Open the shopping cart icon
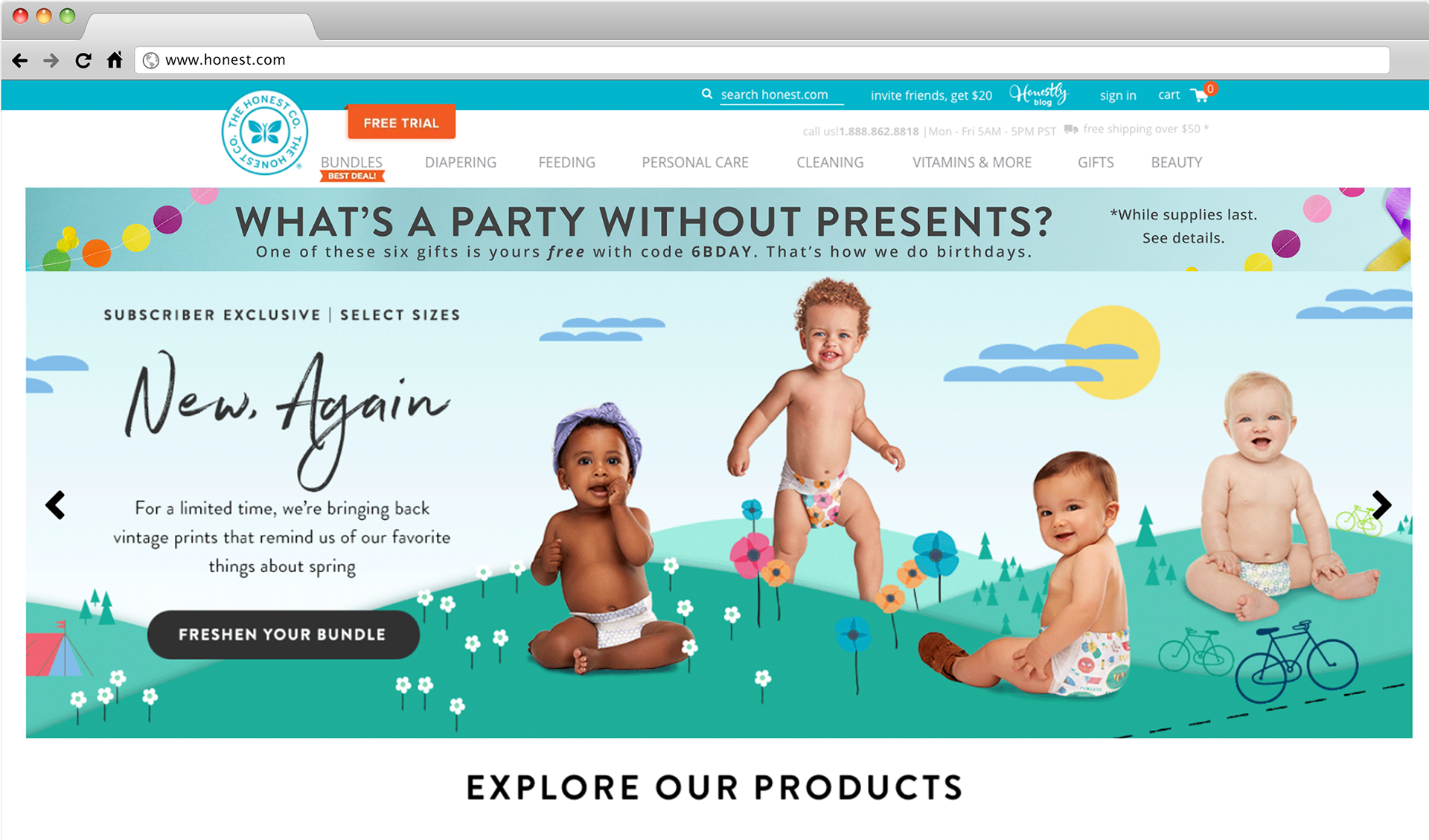 [x=1199, y=95]
